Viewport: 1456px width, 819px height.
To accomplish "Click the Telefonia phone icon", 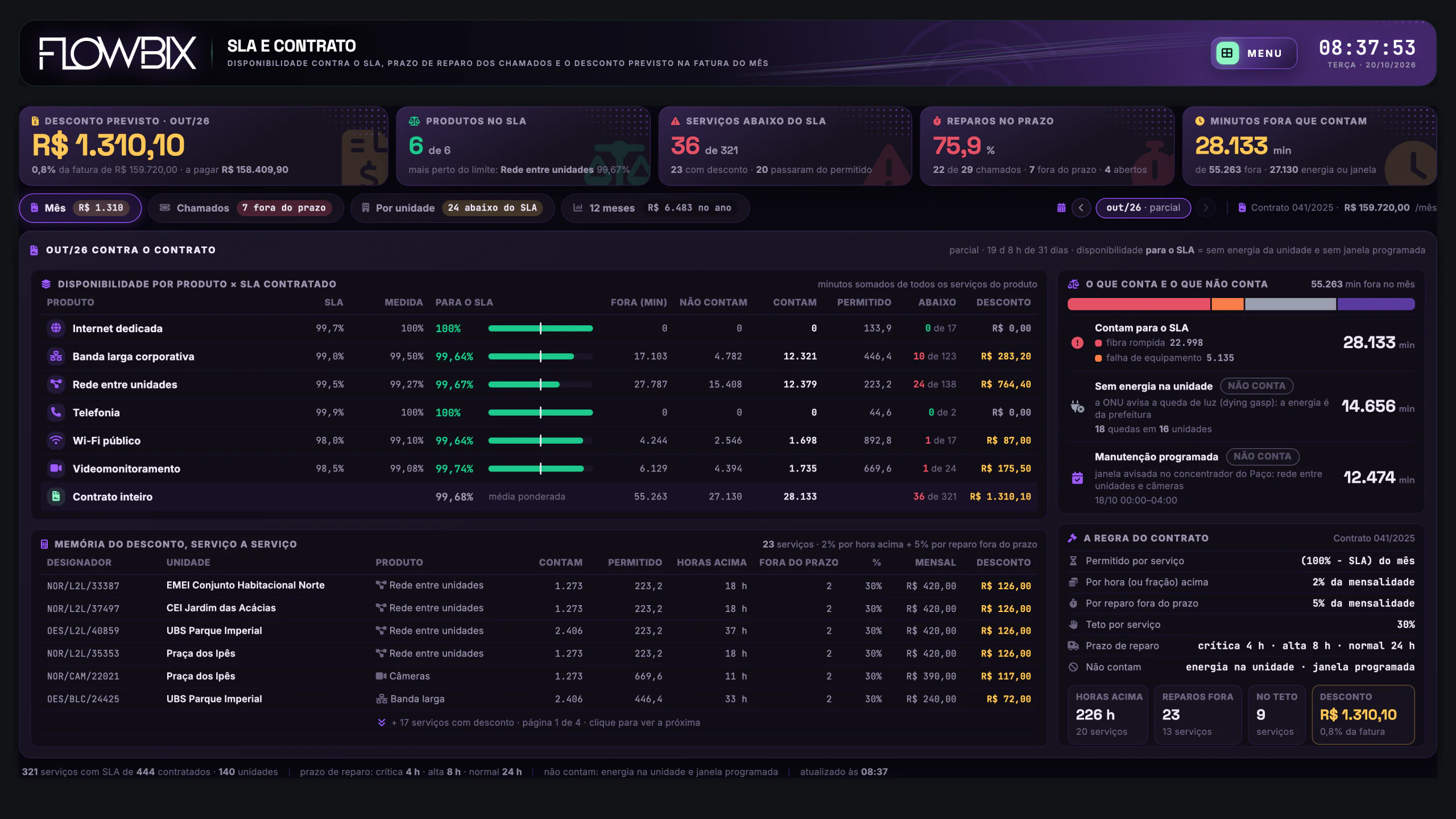I will (x=56, y=412).
